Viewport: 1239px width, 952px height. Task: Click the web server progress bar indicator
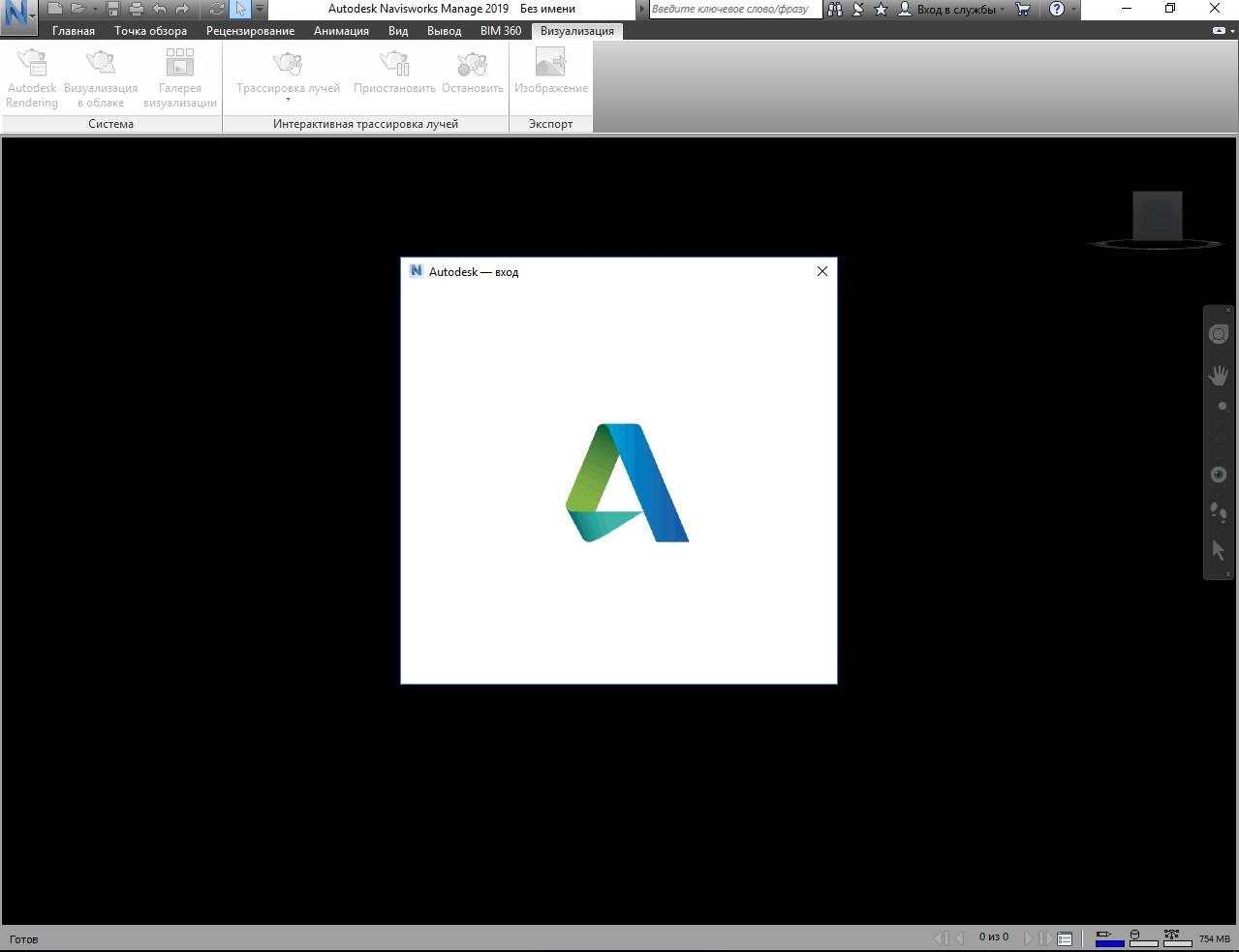click(1177, 937)
